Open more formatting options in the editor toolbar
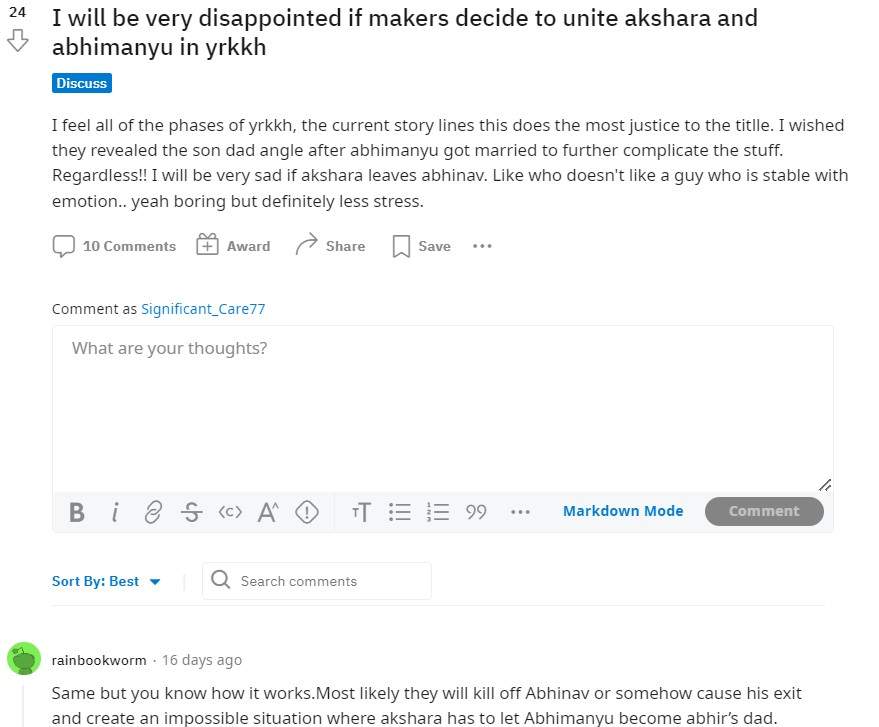879x727 pixels. coord(520,512)
